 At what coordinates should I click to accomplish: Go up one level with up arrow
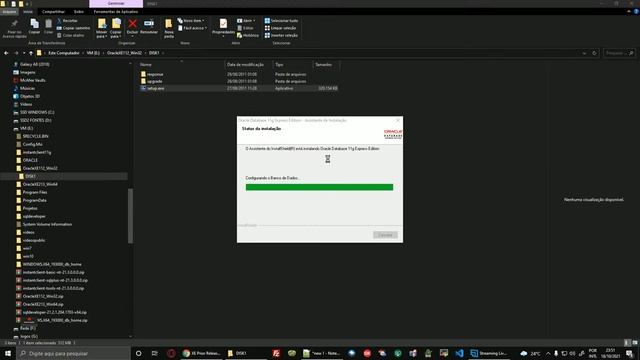point(31,53)
